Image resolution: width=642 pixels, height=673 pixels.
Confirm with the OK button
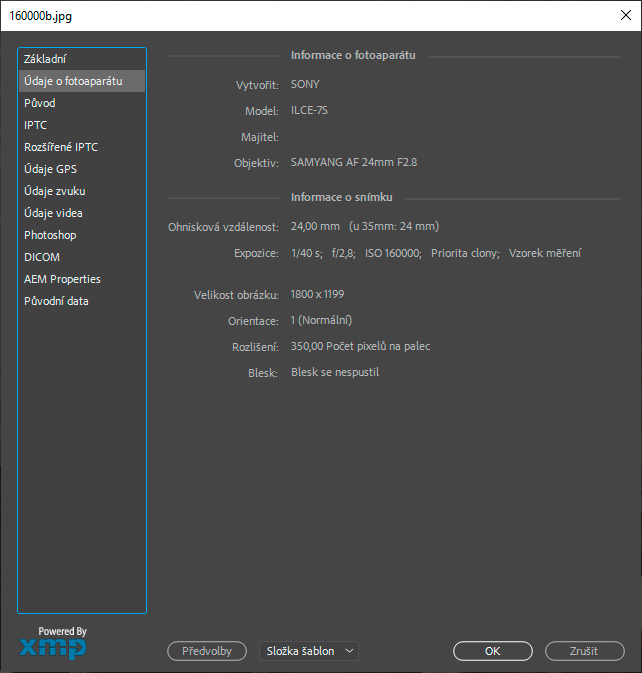[493, 651]
